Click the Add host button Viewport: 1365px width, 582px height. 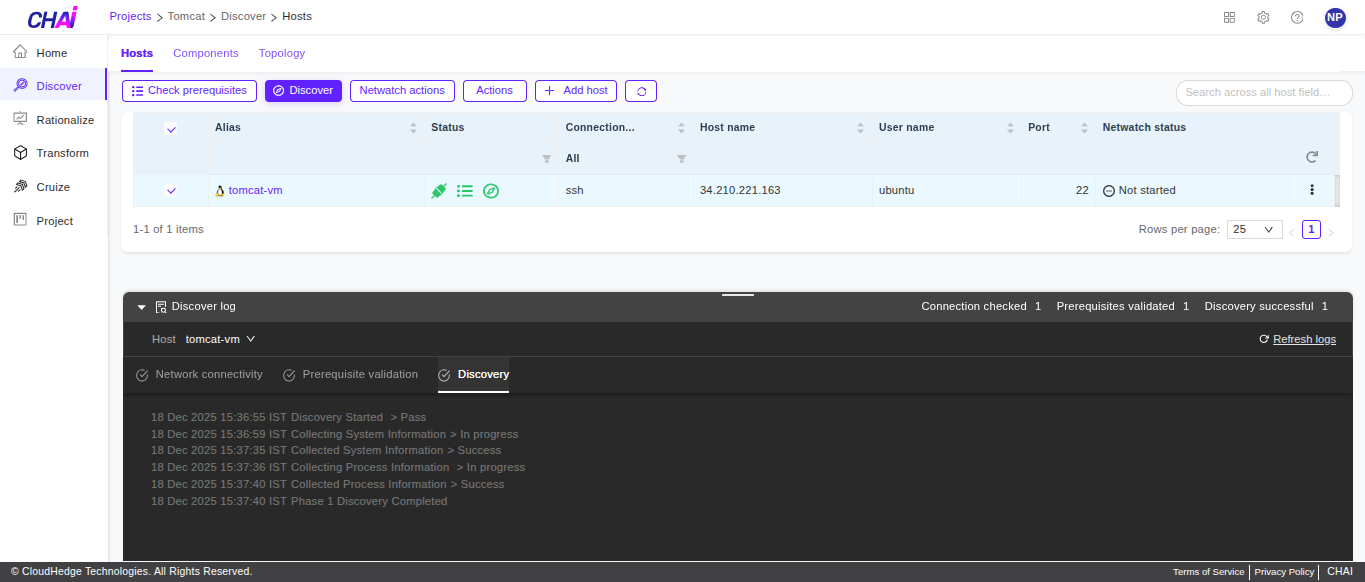576,91
